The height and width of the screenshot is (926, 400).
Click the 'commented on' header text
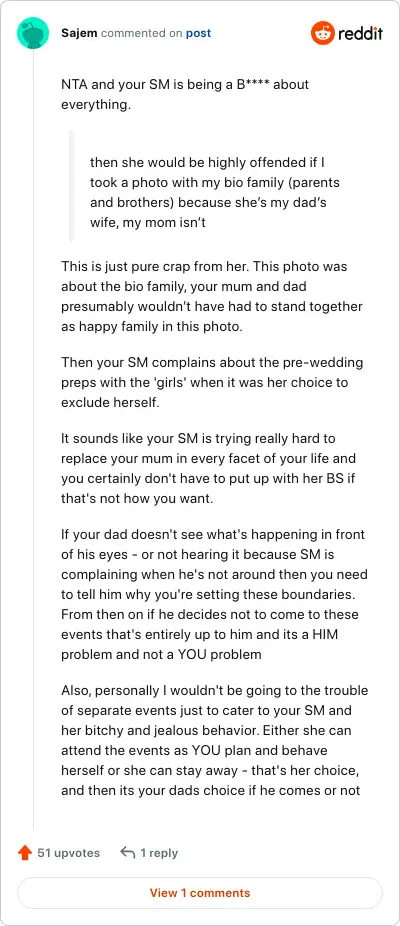[142, 33]
